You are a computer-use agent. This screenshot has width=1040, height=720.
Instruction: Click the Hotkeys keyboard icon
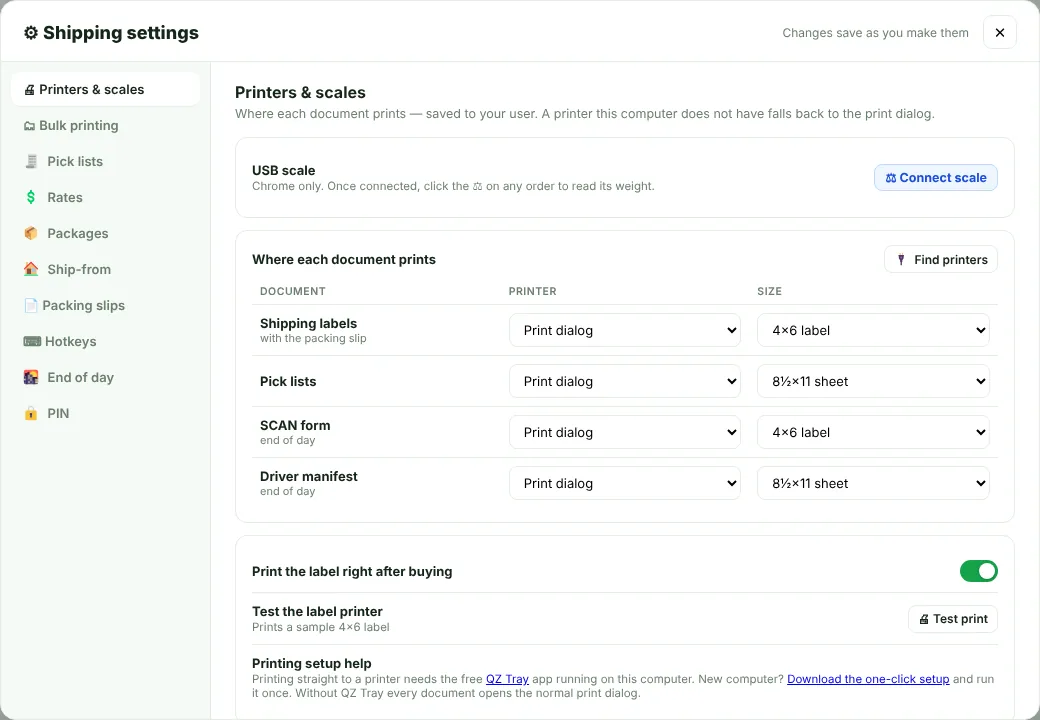pos(32,341)
